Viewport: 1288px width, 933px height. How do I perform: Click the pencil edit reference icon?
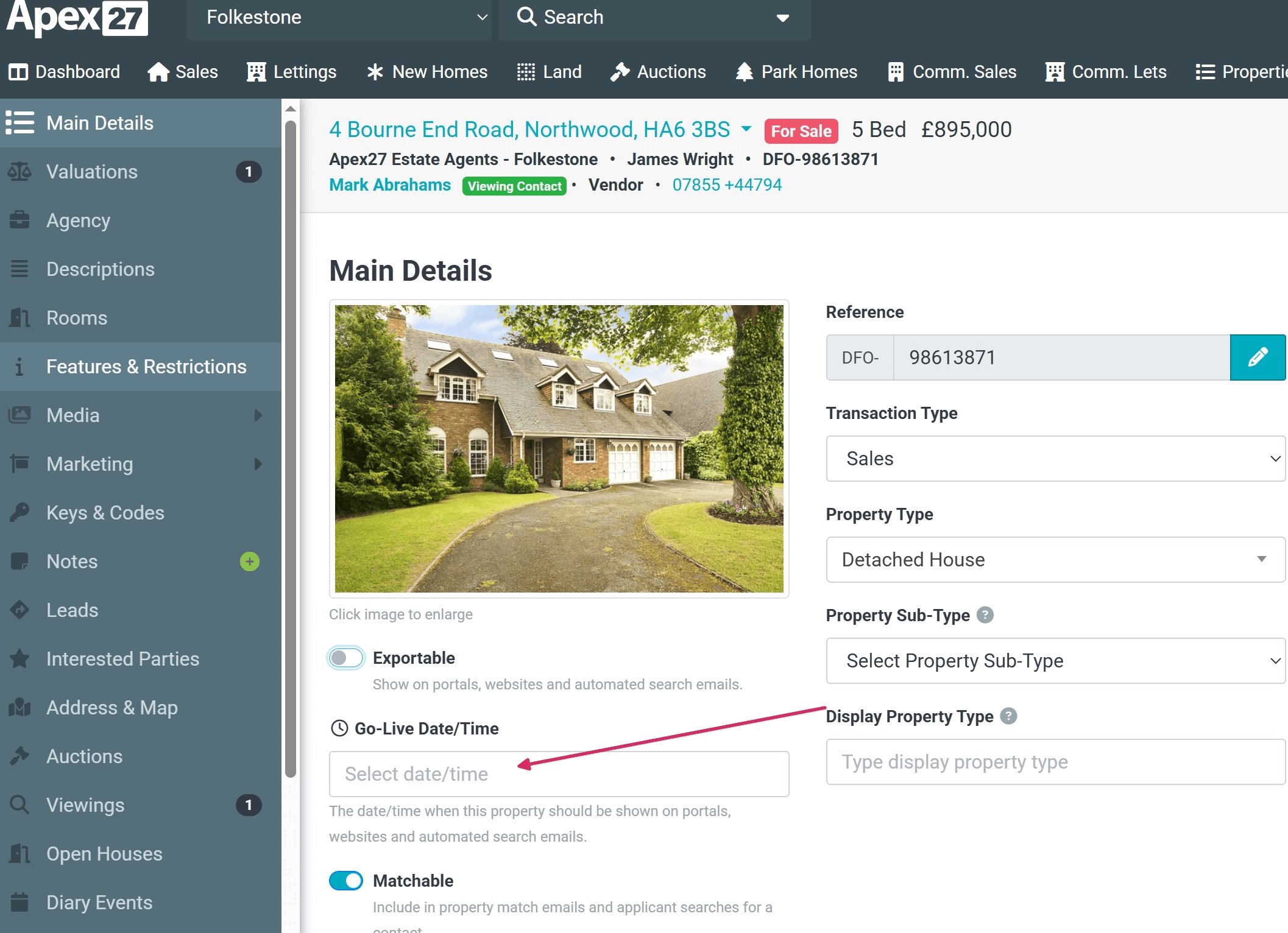tap(1257, 357)
